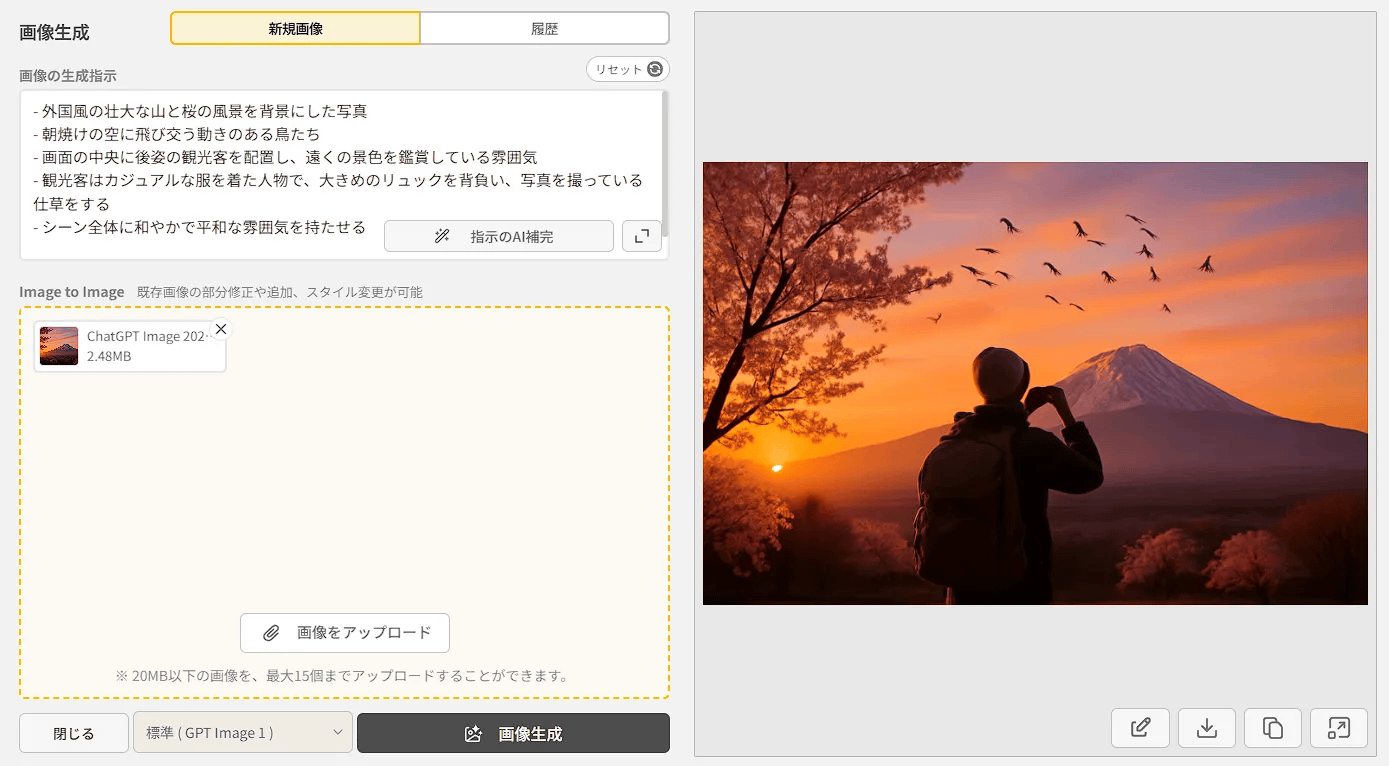Copy the generated image with the copy icon

point(1273,728)
